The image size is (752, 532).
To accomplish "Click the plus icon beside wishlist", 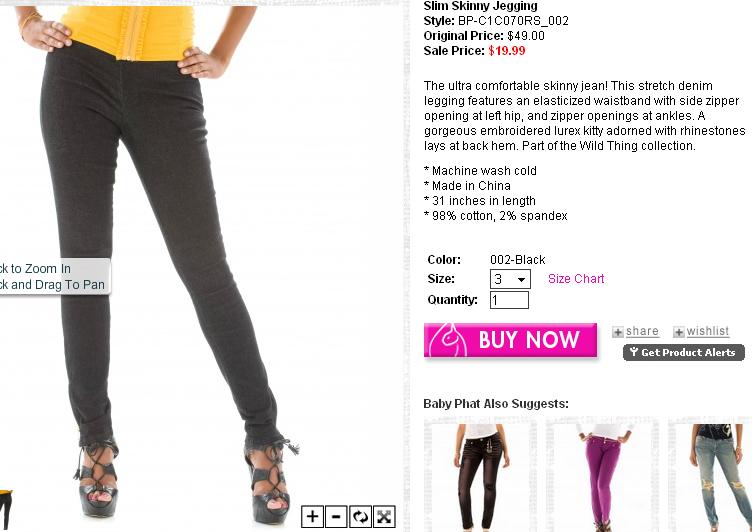I will tap(679, 332).
